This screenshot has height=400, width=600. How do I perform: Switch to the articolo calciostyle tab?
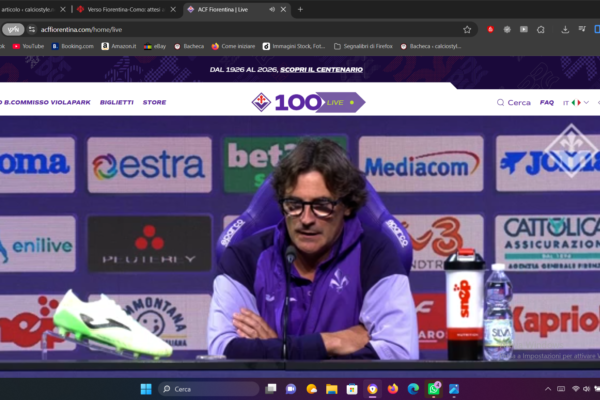coord(28,10)
